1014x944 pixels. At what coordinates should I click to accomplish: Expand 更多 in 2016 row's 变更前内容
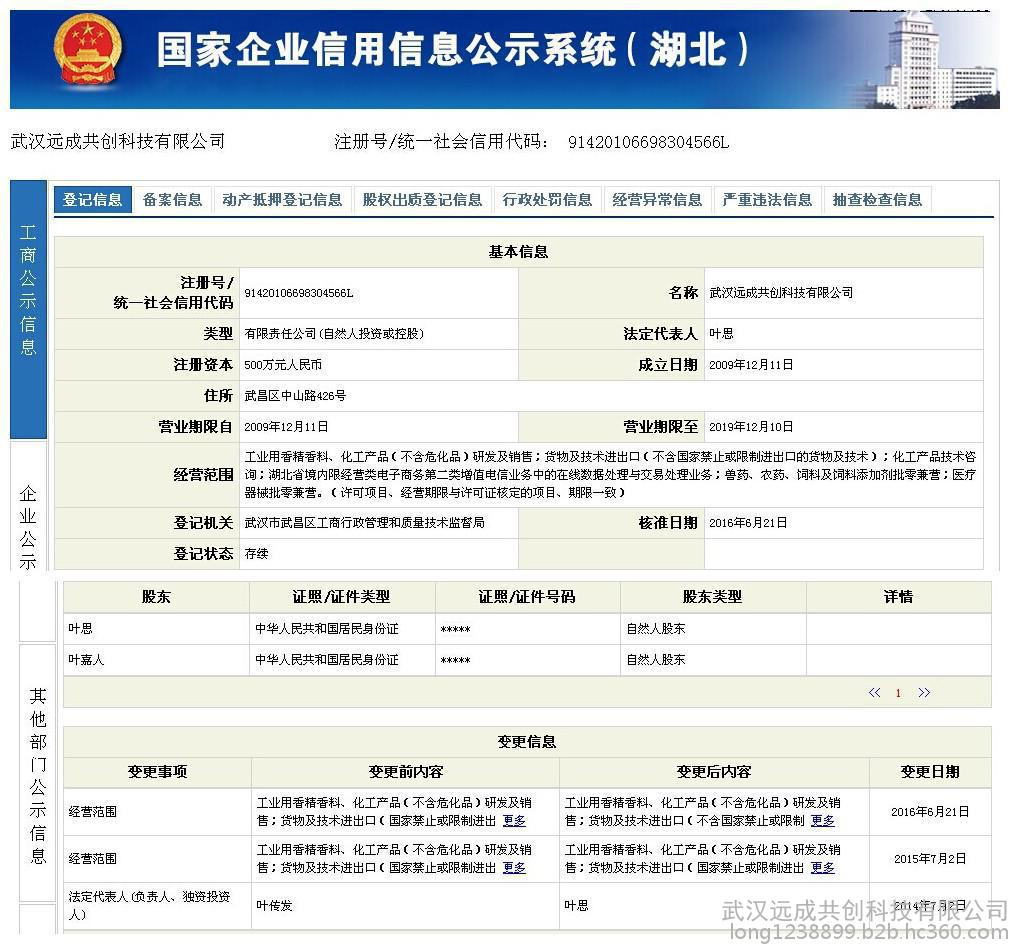pos(514,821)
